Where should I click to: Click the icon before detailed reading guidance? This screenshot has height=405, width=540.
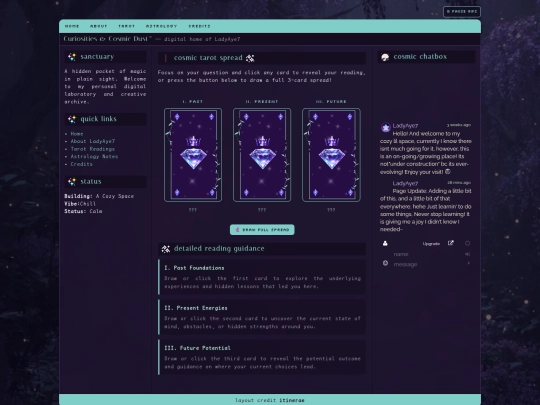click(x=166, y=249)
